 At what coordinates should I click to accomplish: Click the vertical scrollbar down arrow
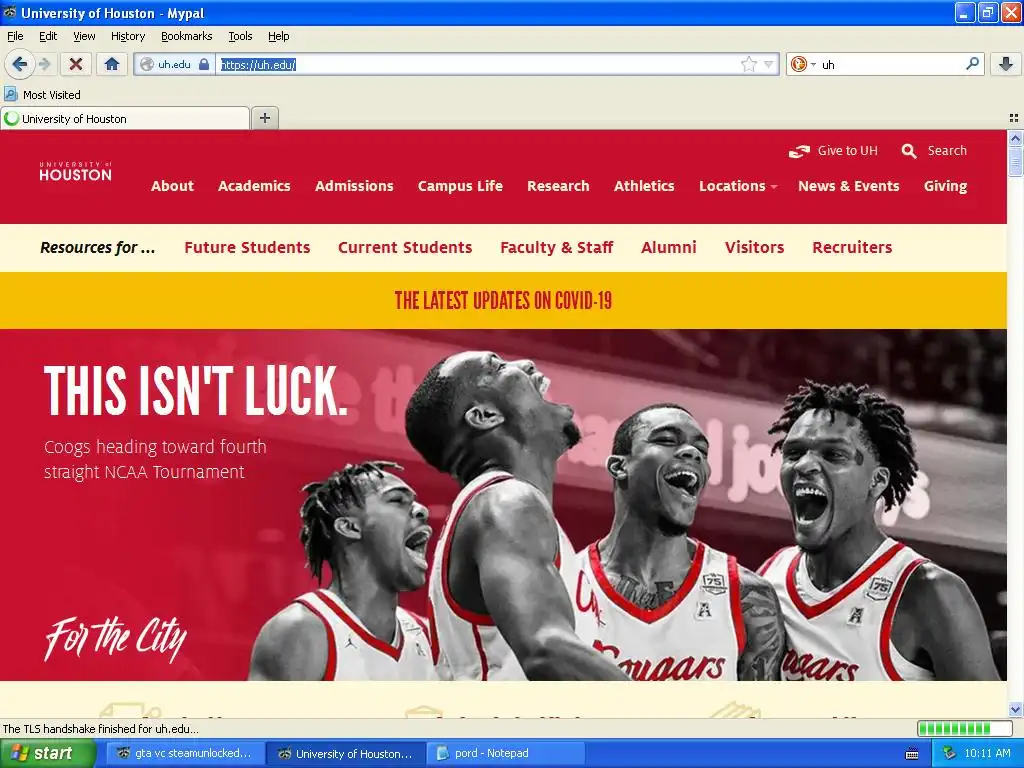(1015, 709)
